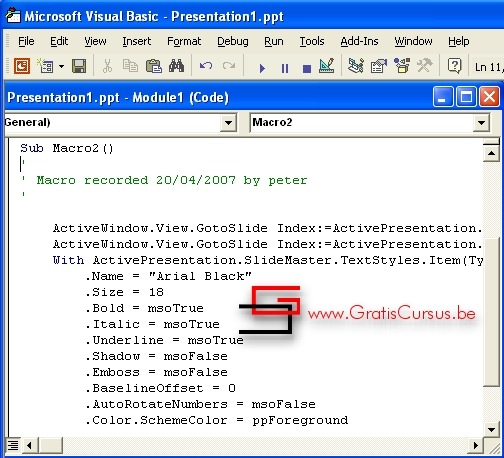Click the Save floppy disk icon
This screenshot has width=504, height=458.
click(79, 66)
